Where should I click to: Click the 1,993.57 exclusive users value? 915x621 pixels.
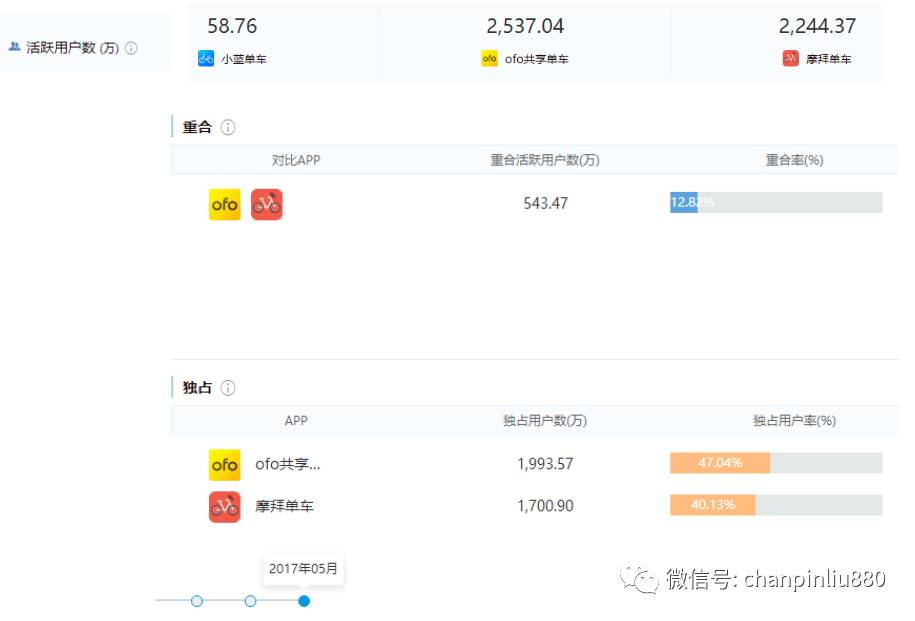click(546, 464)
